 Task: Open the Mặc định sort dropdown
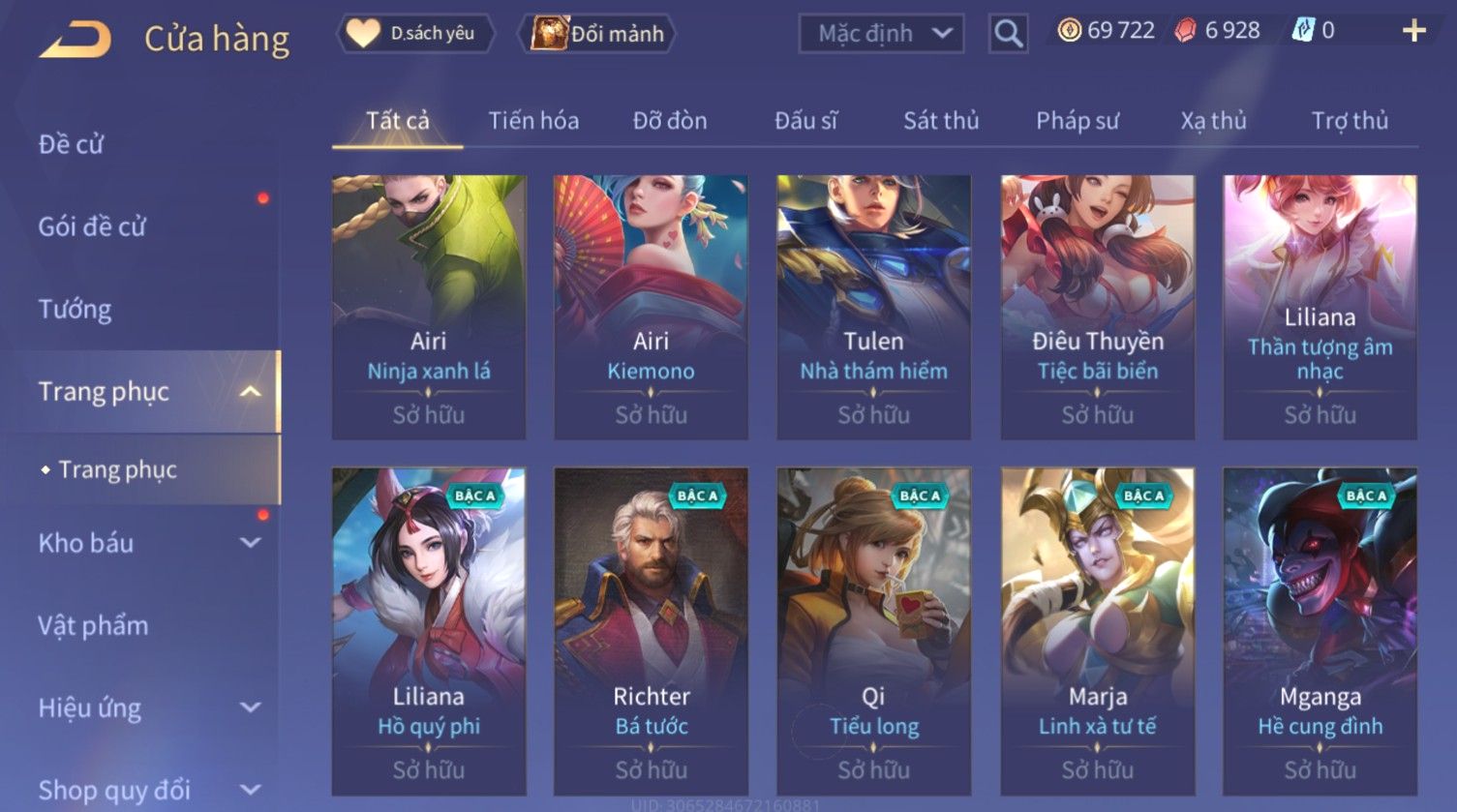coord(881,34)
